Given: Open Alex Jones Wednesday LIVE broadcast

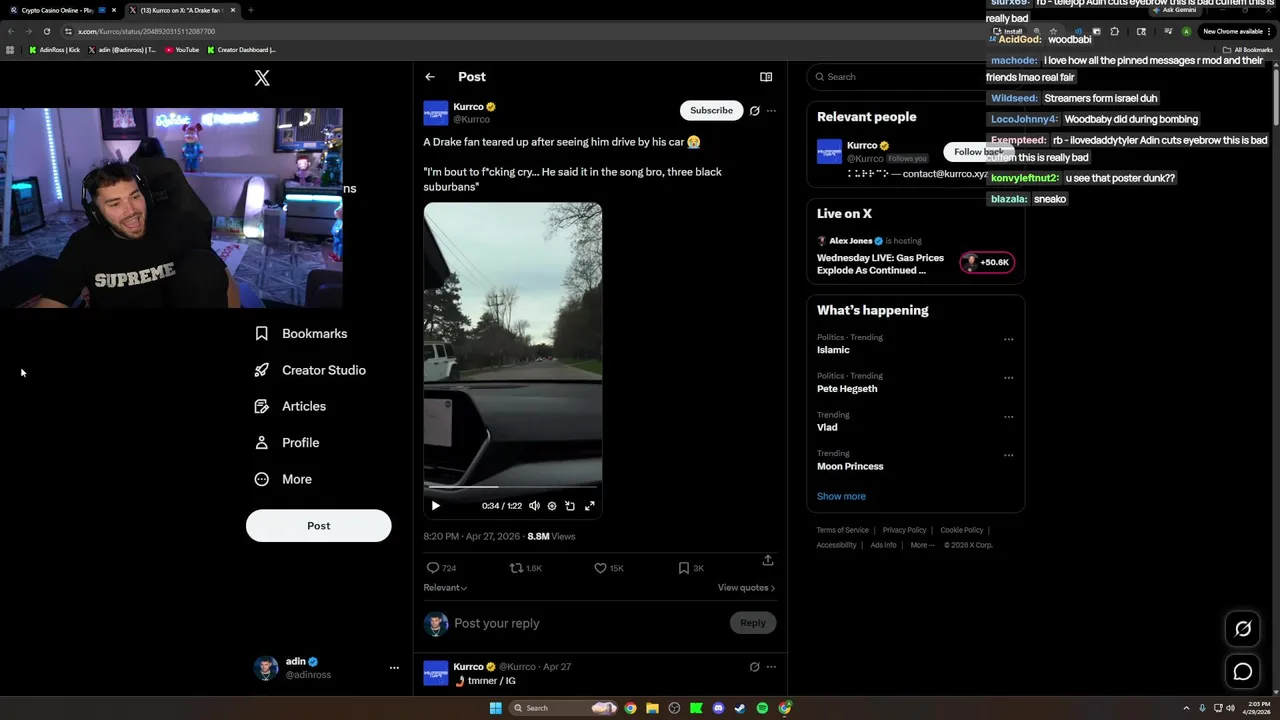Looking at the screenshot, I should pos(880,264).
